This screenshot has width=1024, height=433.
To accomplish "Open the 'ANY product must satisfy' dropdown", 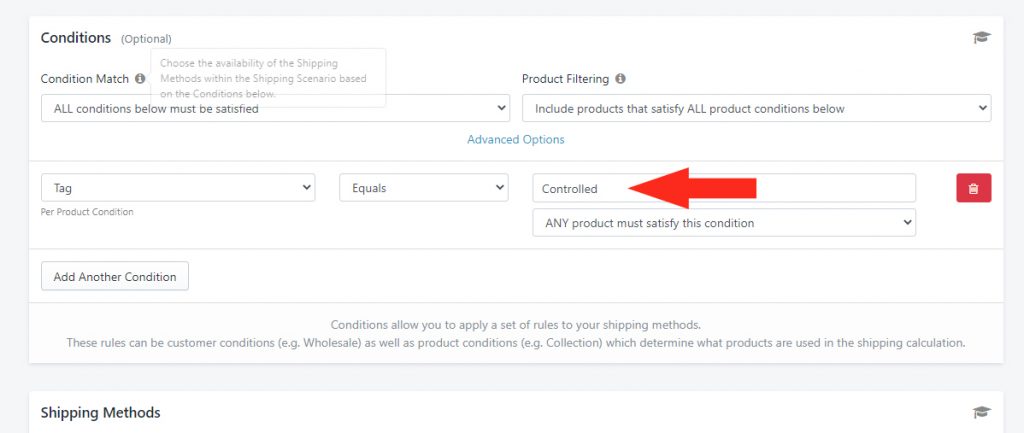I will click(x=724, y=223).
